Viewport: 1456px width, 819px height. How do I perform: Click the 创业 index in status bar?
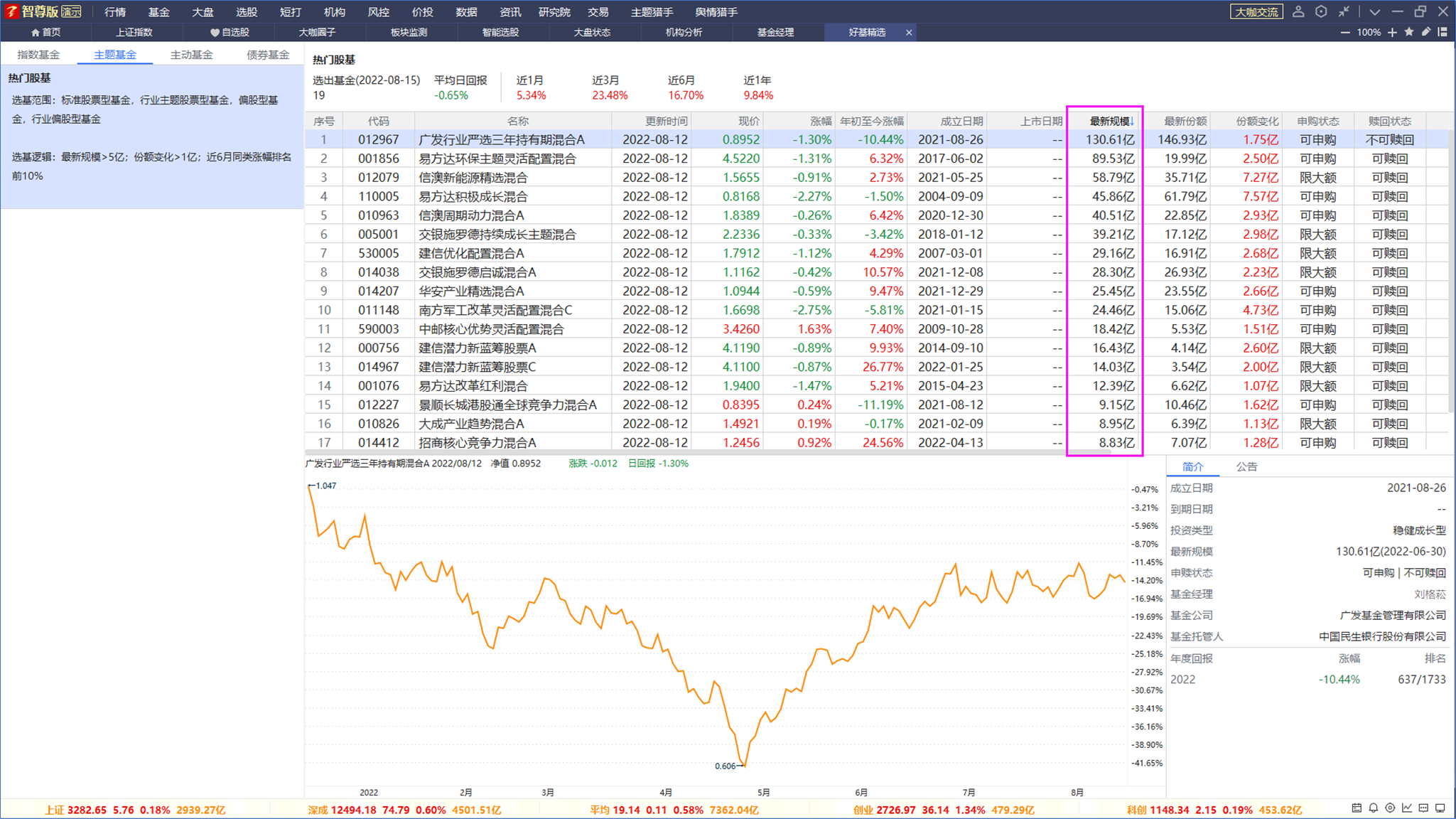coord(943,810)
